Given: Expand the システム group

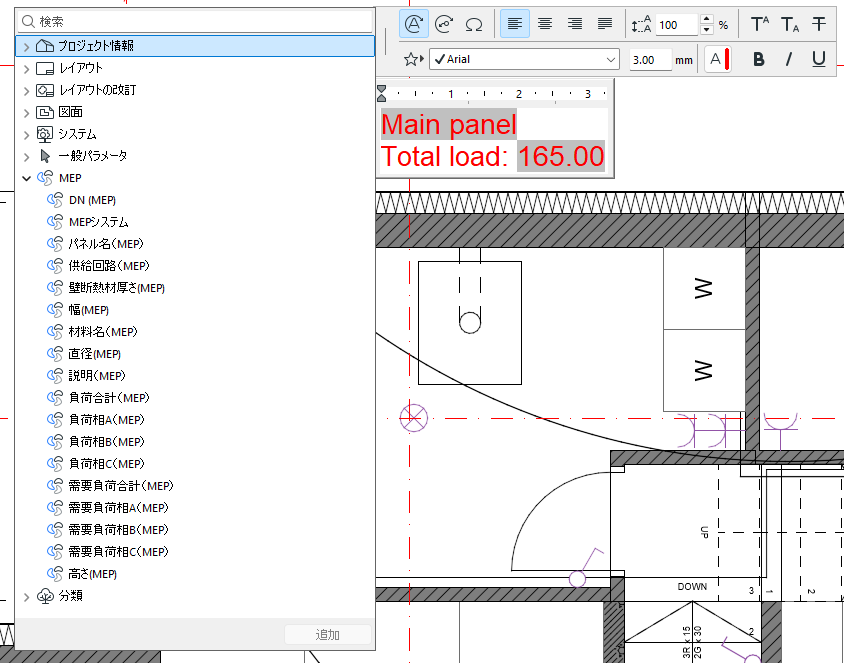Looking at the screenshot, I should (26, 135).
